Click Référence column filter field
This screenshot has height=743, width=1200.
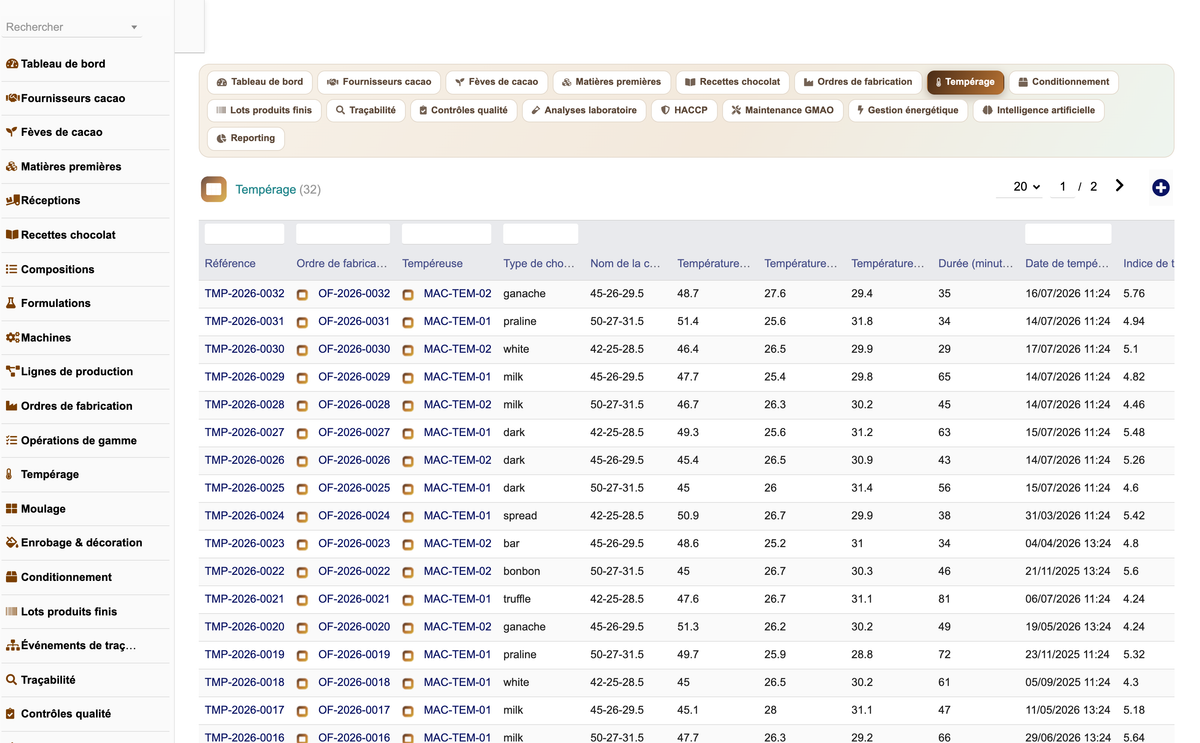click(244, 234)
